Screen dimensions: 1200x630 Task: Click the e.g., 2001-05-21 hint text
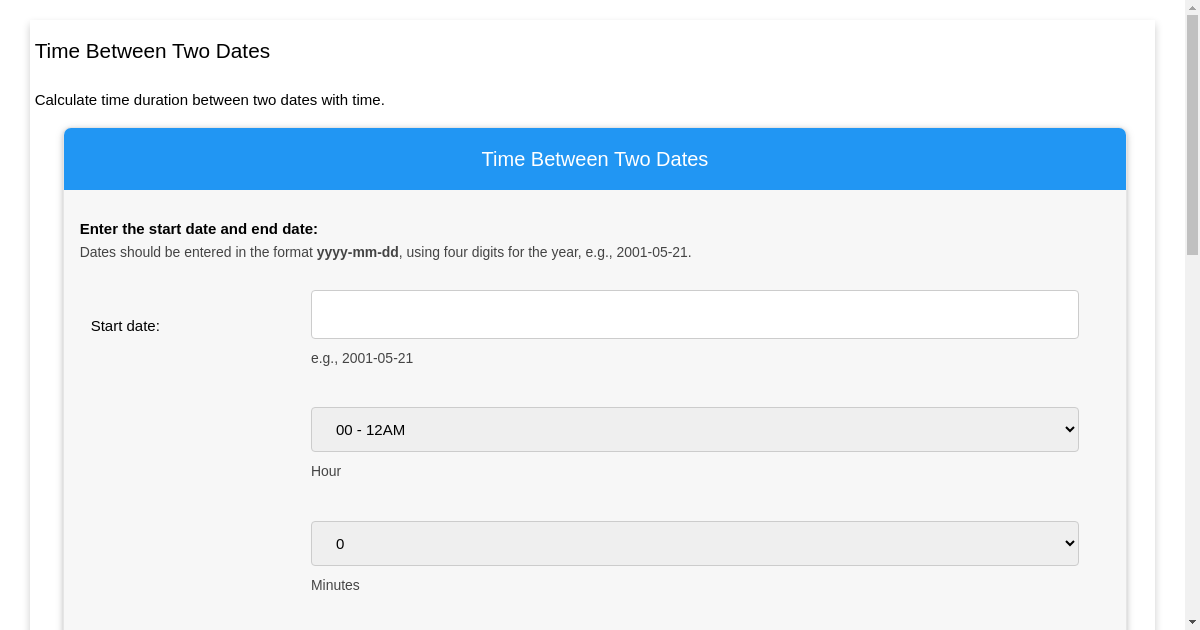(362, 358)
